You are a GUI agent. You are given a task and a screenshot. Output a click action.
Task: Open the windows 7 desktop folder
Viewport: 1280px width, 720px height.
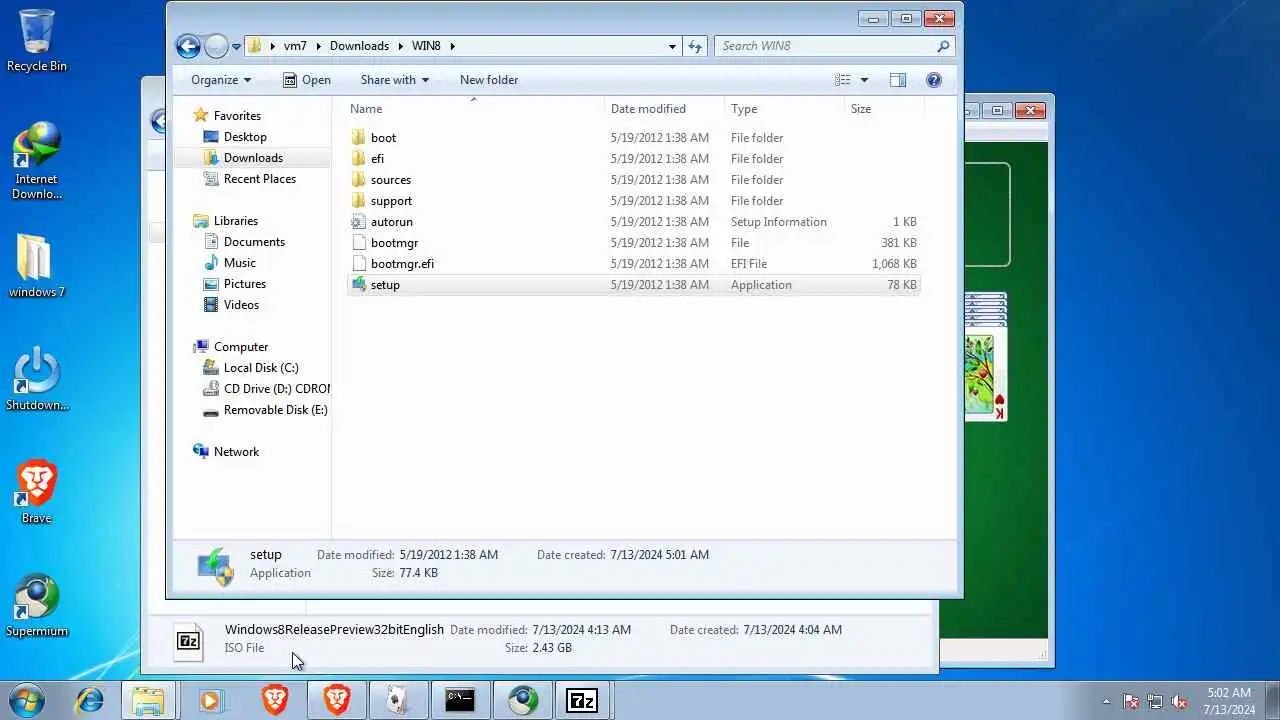(x=37, y=266)
